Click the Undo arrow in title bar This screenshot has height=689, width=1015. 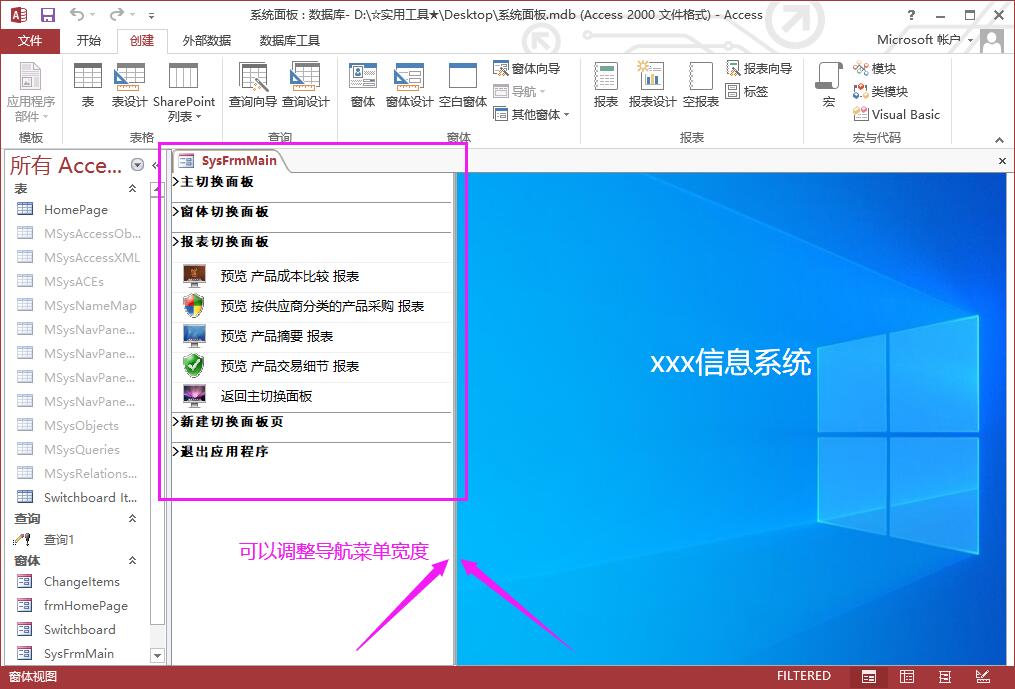coord(76,14)
